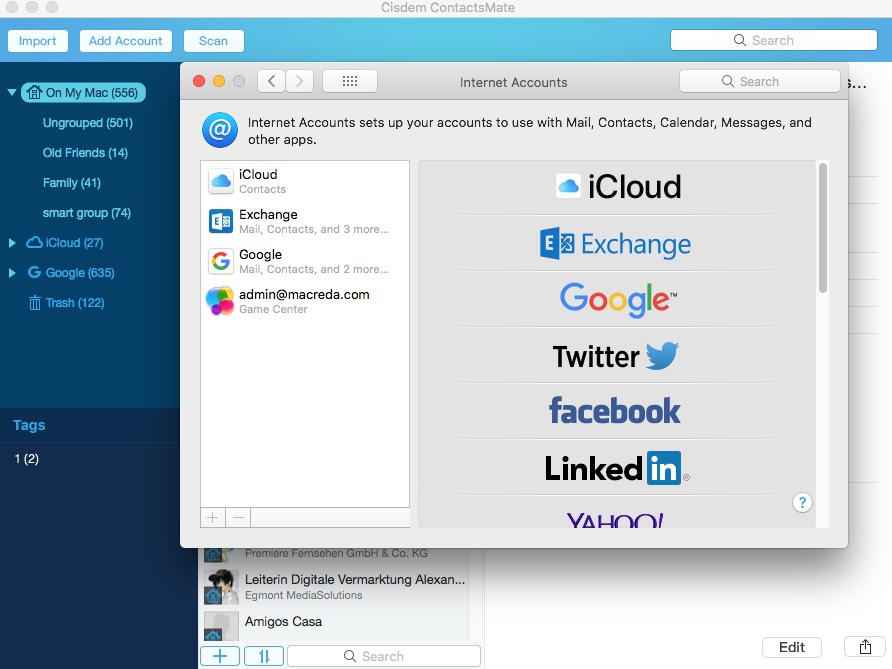Choose facebook account type
This screenshot has width=892, height=669.
click(617, 411)
